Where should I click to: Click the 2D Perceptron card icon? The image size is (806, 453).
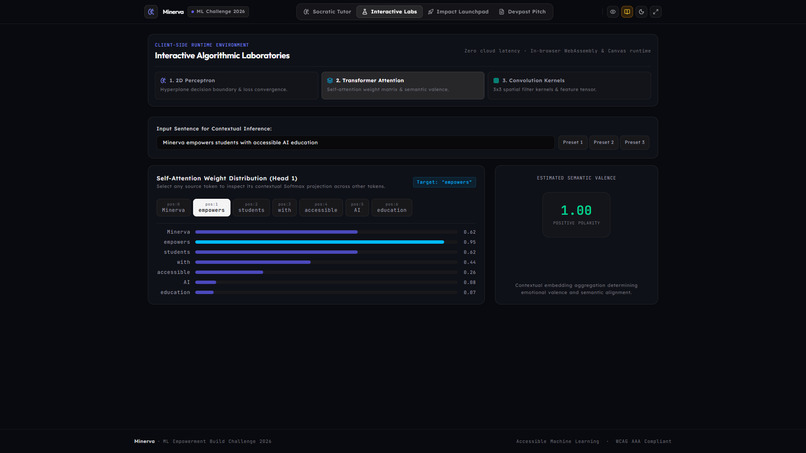tap(163, 81)
